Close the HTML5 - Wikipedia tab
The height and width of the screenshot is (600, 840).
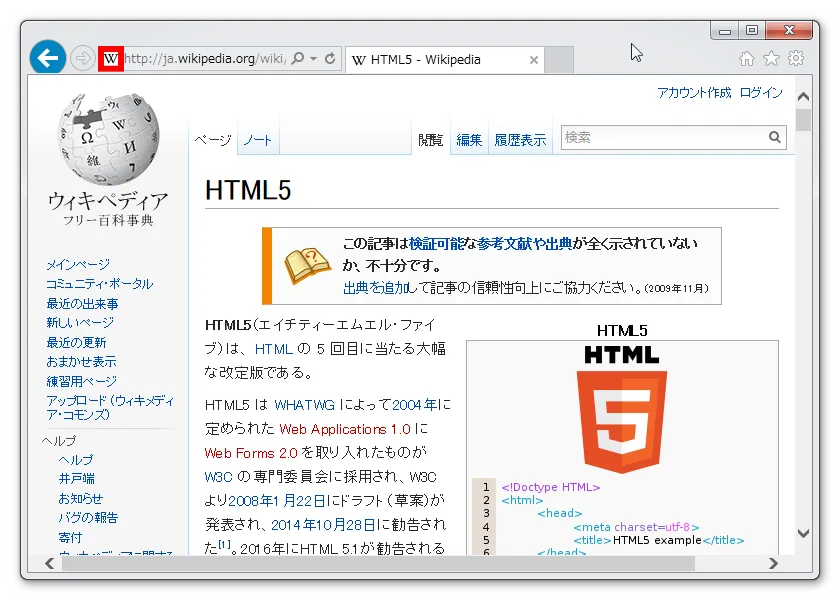pos(534,60)
